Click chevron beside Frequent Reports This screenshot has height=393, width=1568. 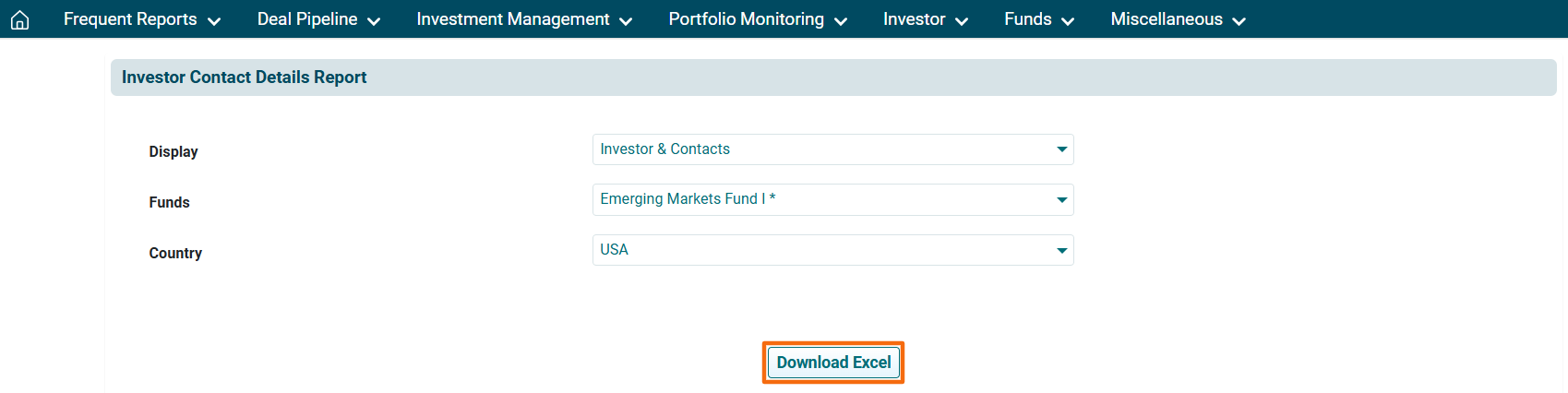(214, 21)
